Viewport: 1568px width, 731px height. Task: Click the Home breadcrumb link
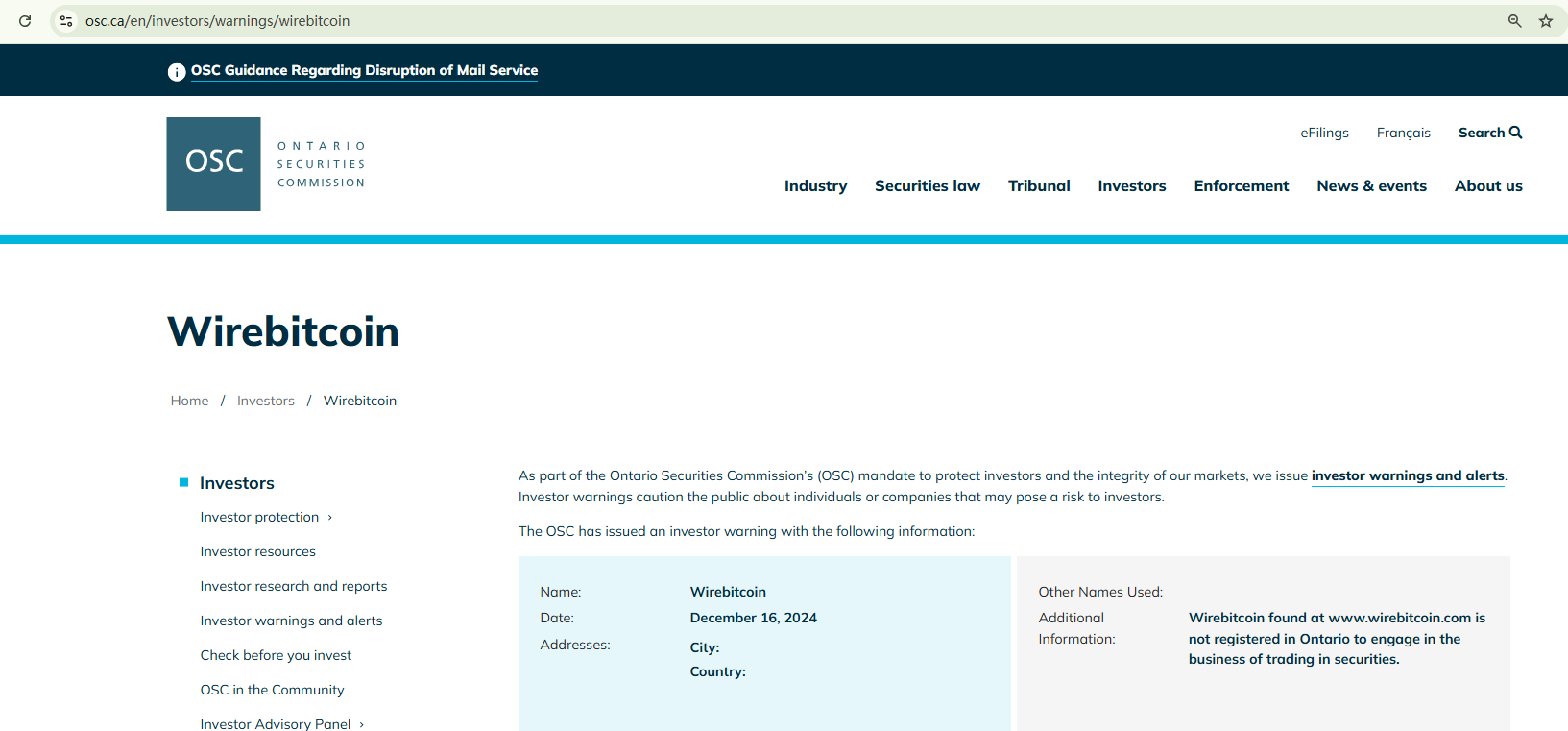pyautogui.click(x=190, y=401)
